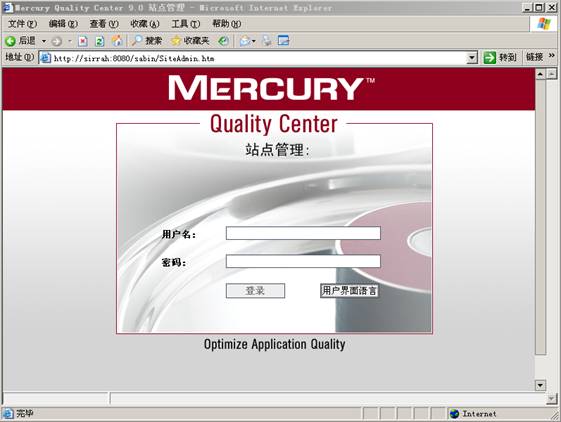The image size is (561, 422).
Task: Expand the address bar dropdown arrow
Action: [x=472, y=58]
